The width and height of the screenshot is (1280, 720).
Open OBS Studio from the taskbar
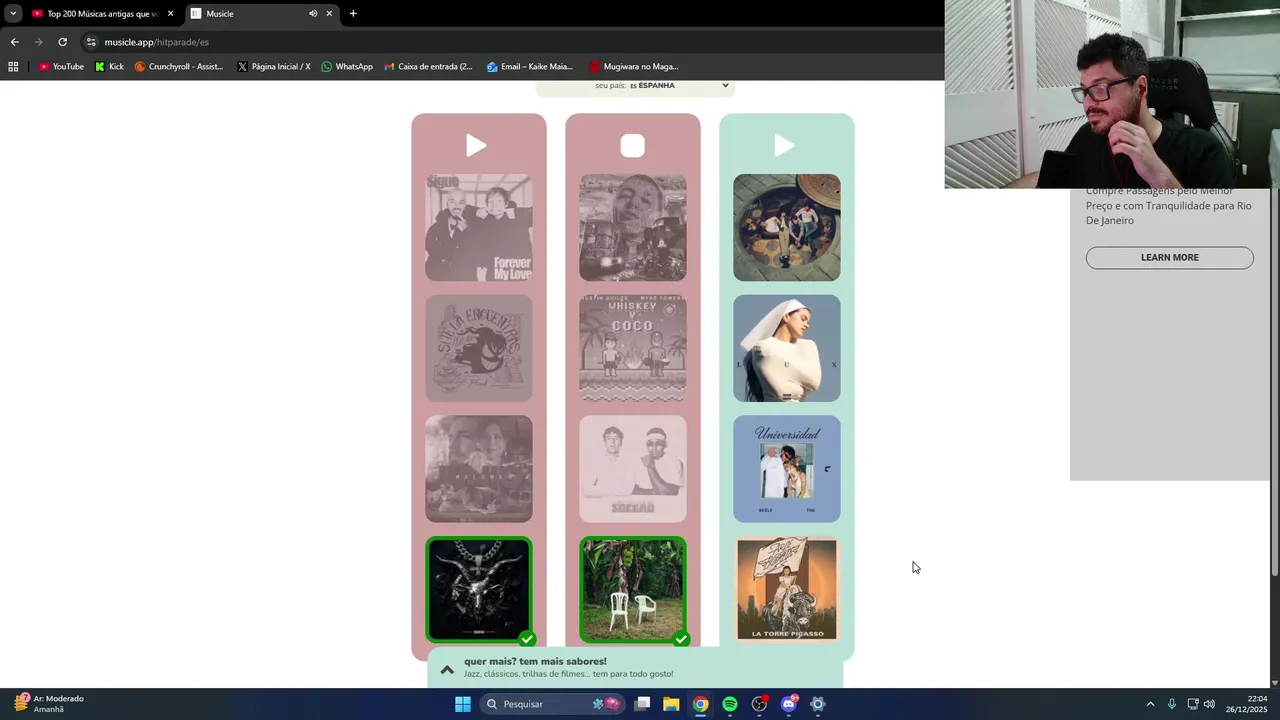tap(759, 704)
